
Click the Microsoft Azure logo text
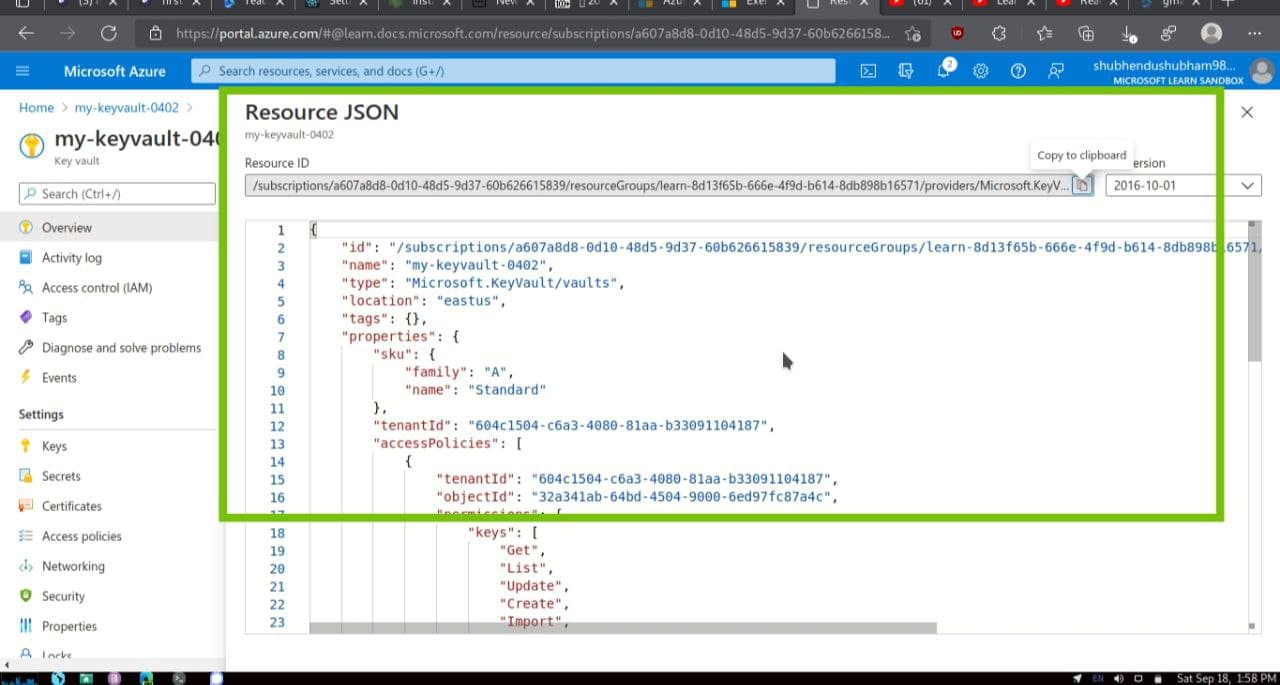click(115, 71)
